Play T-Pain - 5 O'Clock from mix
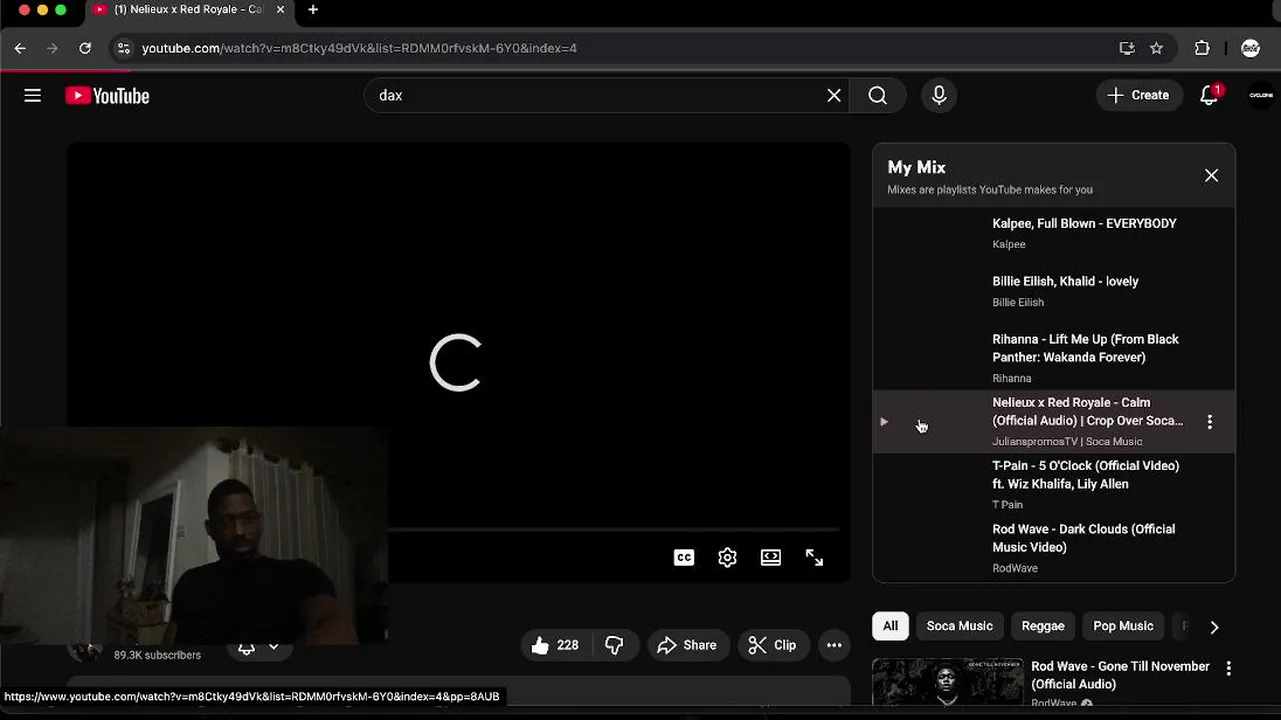 click(x=1054, y=484)
